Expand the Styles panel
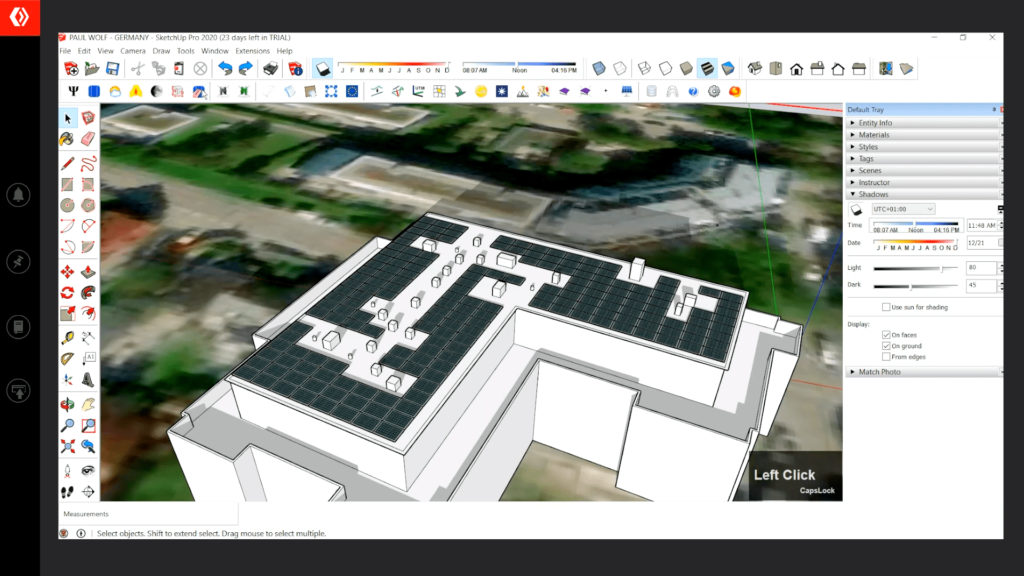This screenshot has height=576, width=1024. pyautogui.click(x=923, y=147)
